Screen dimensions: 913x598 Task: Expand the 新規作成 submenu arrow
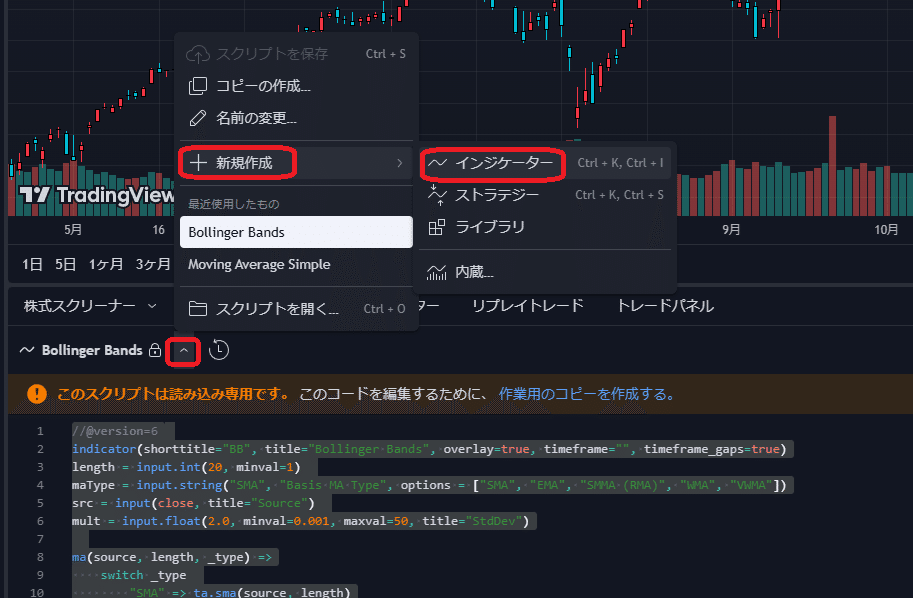pos(399,163)
